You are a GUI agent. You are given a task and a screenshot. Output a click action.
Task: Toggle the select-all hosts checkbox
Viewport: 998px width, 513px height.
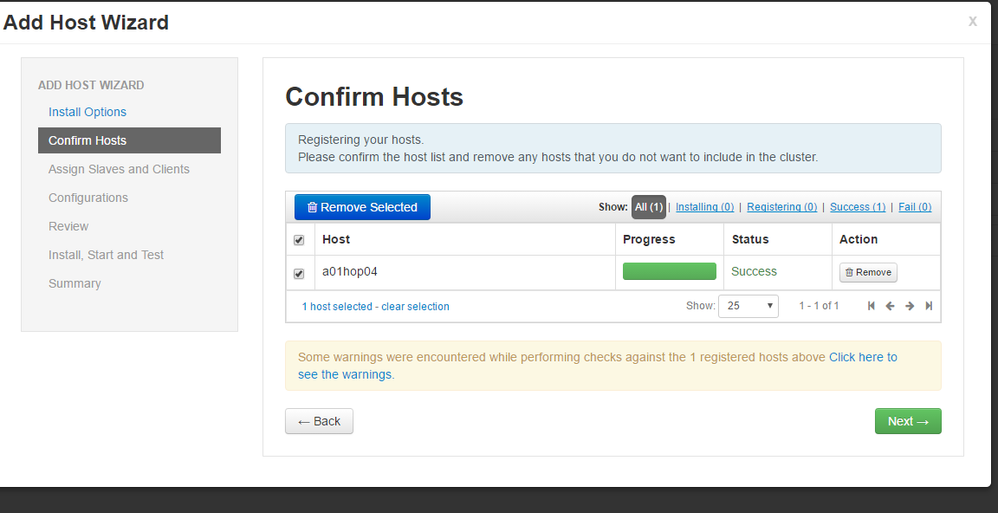point(299,240)
